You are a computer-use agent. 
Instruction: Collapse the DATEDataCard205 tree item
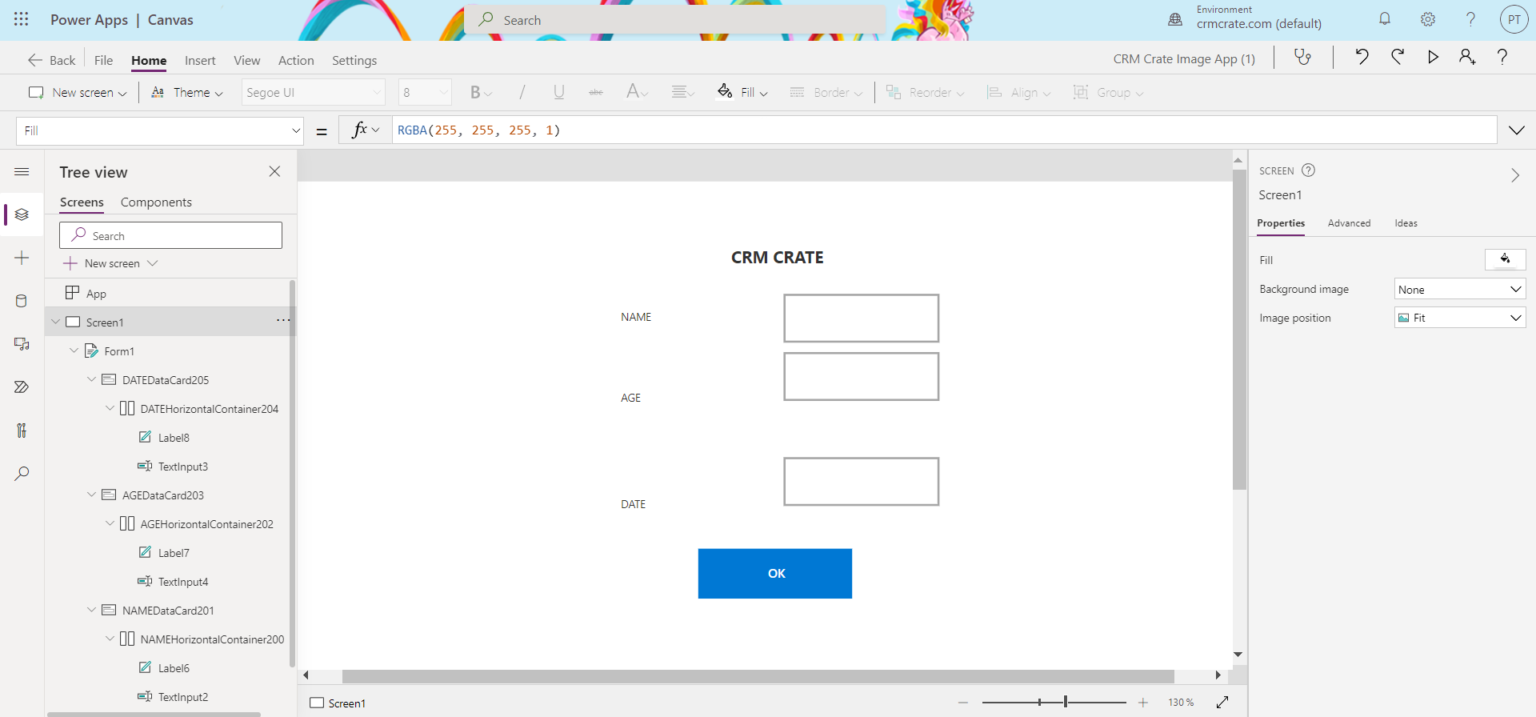(89, 379)
